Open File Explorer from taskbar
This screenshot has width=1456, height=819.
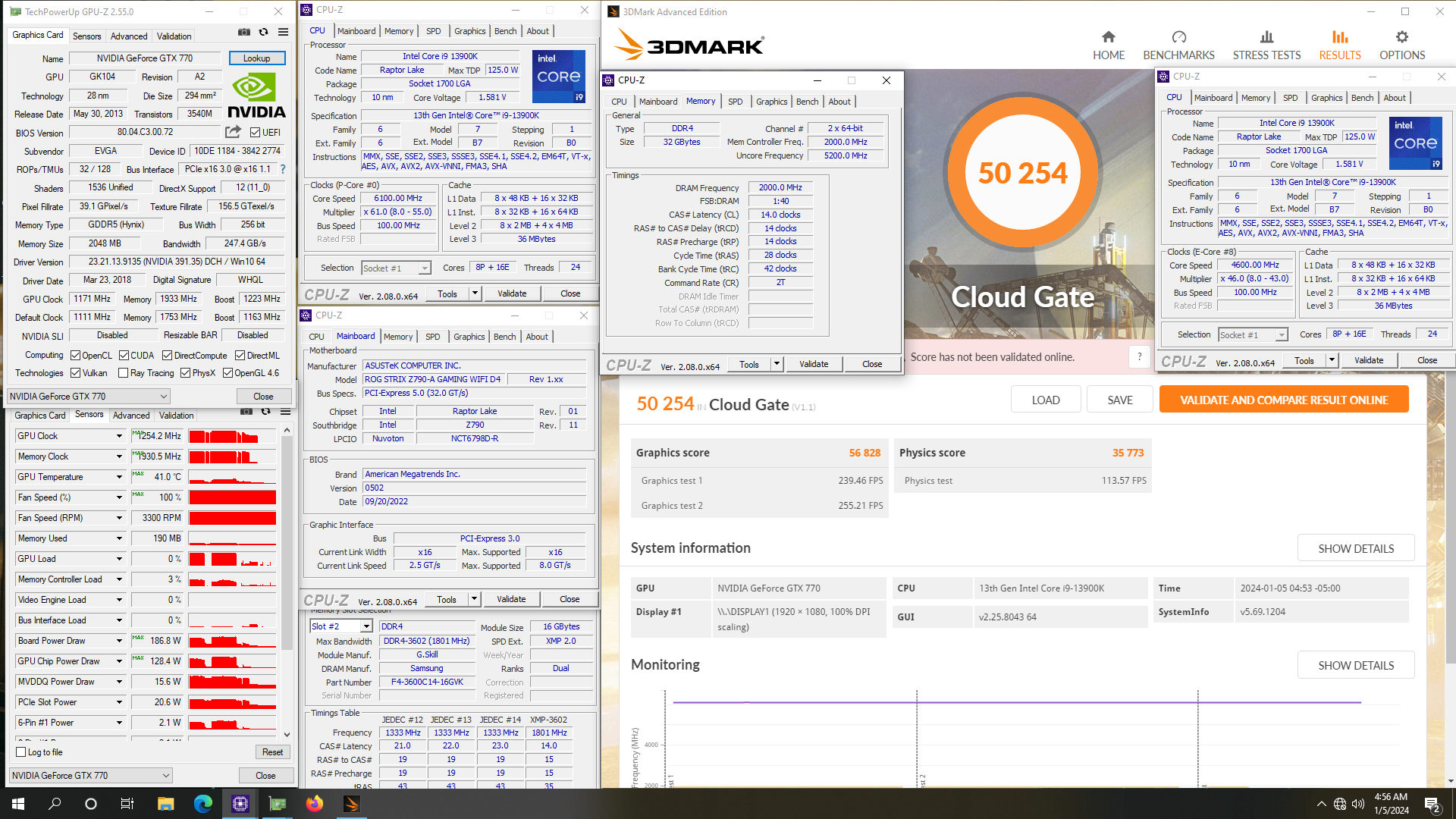[x=166, y=804]
